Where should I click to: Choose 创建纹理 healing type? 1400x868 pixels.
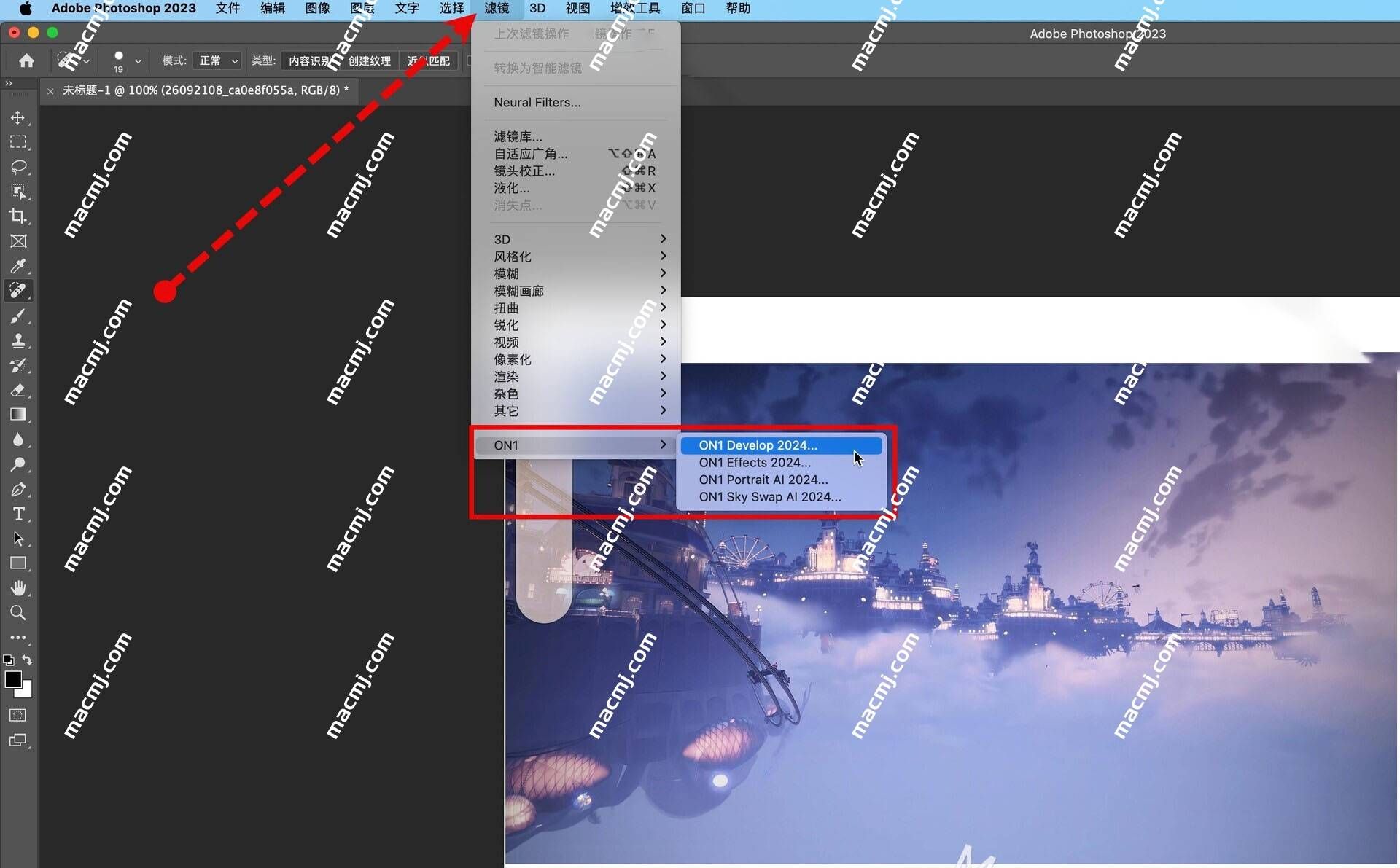(x=370, y=60)
